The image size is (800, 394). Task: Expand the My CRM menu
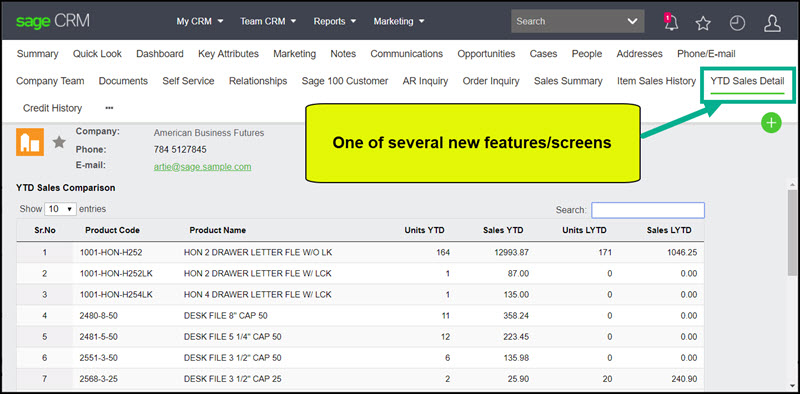(x=200, y=21)
